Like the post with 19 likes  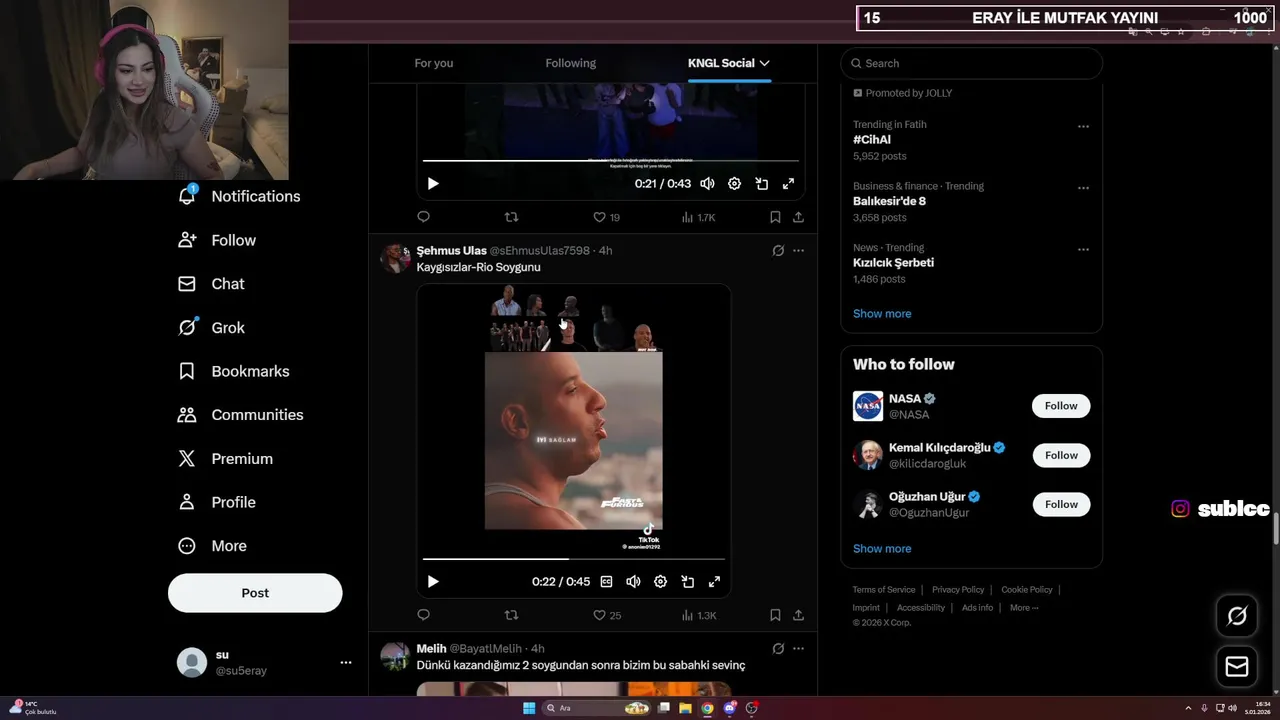[606, 217]
